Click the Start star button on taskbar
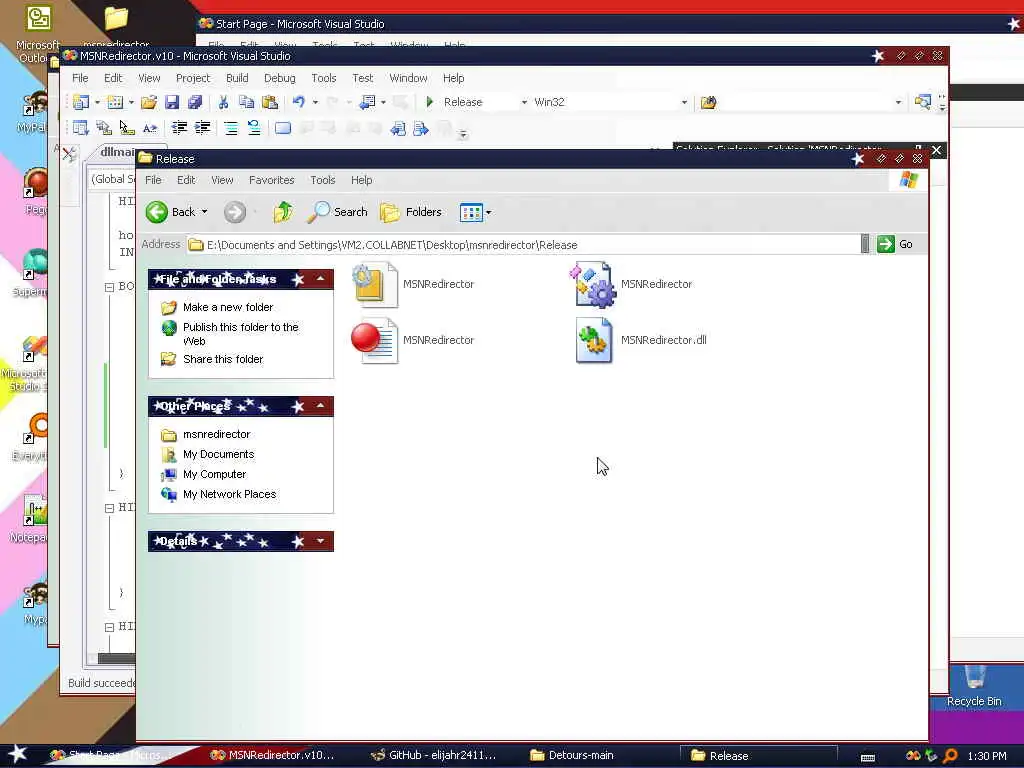This screenshot has width=1024, height=768. tap(18, 754)
